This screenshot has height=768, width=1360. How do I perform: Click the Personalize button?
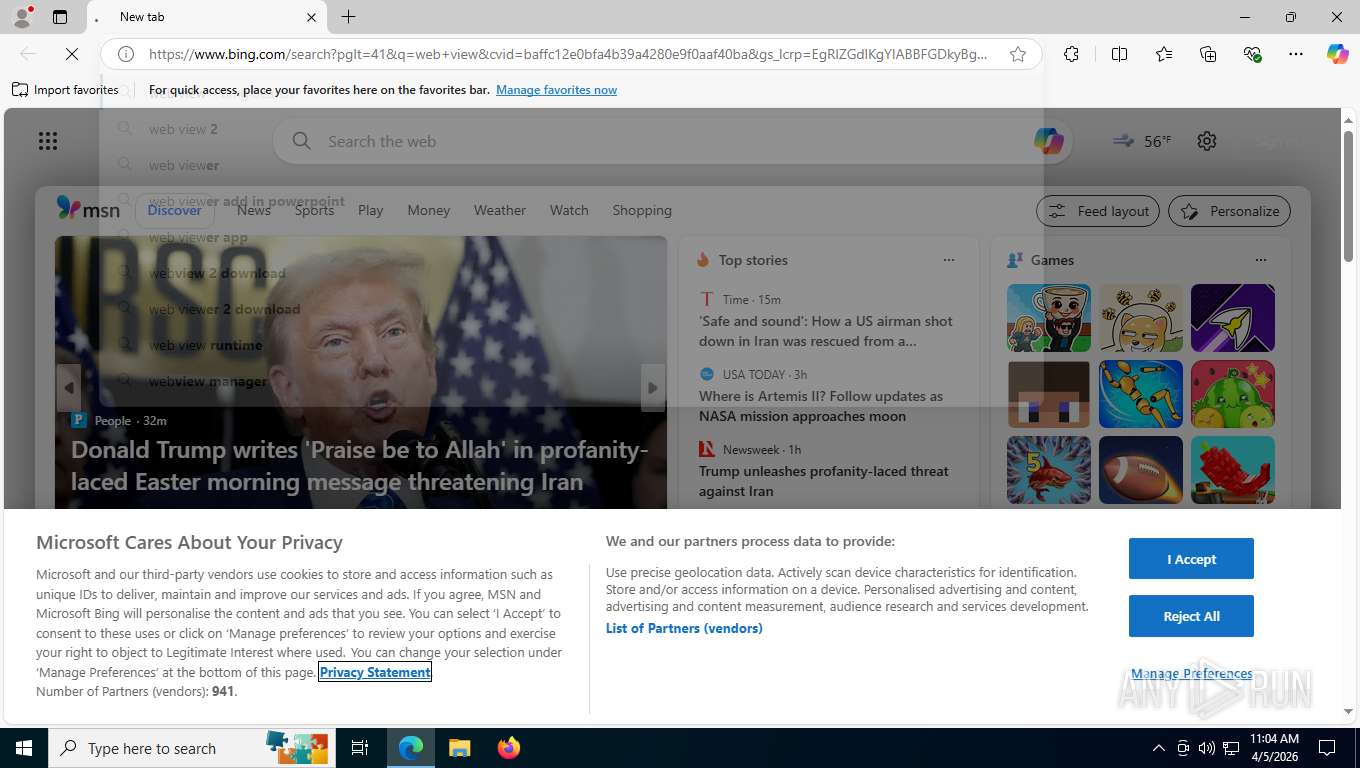(1230, 211)
